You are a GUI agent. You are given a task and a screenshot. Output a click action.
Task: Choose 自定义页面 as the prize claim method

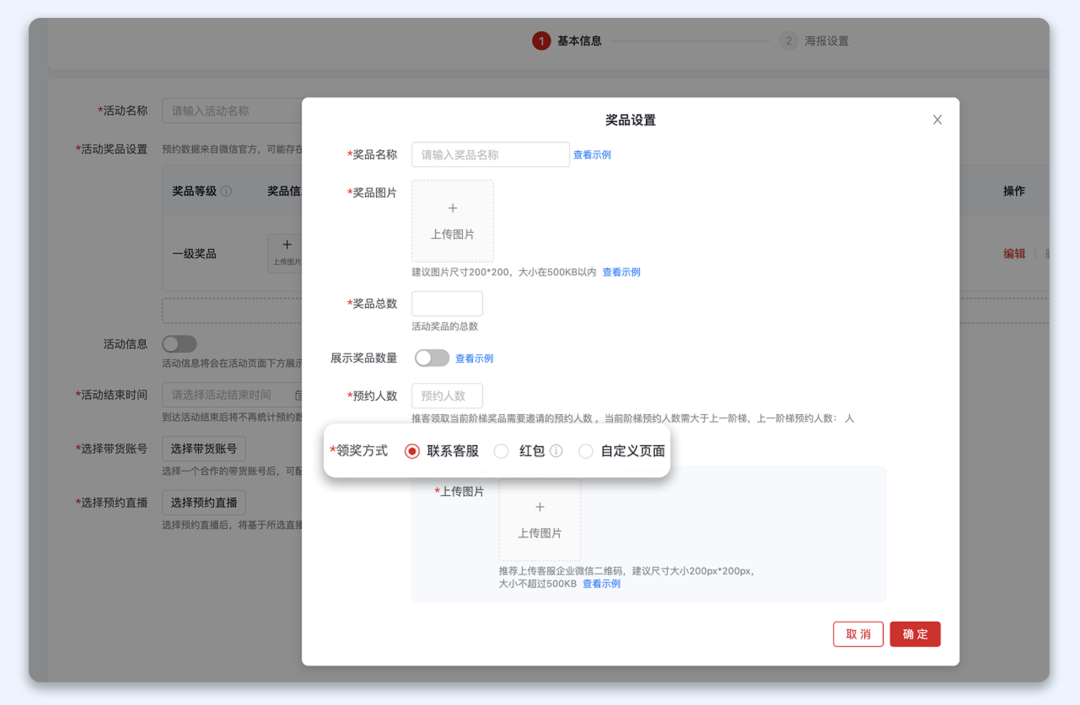(x=585, y=450)
